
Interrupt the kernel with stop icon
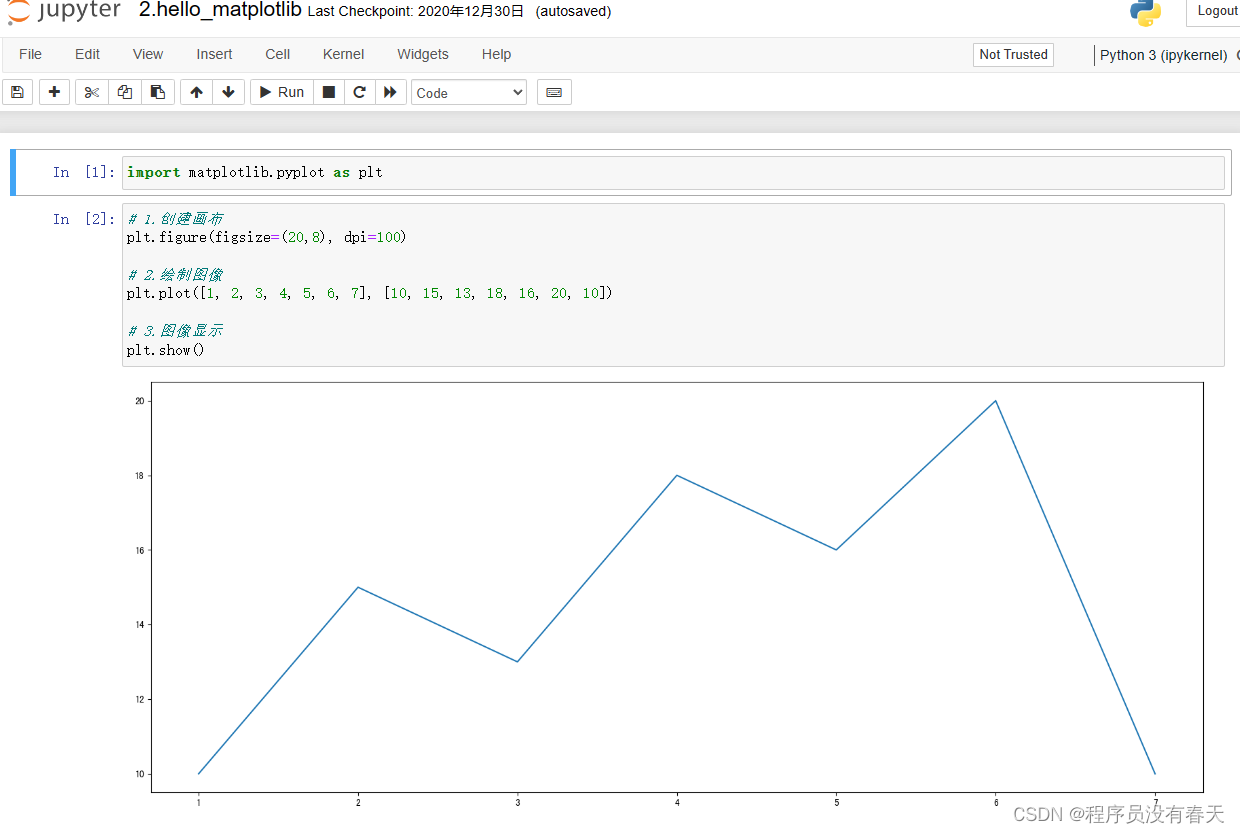pos(328,91)
